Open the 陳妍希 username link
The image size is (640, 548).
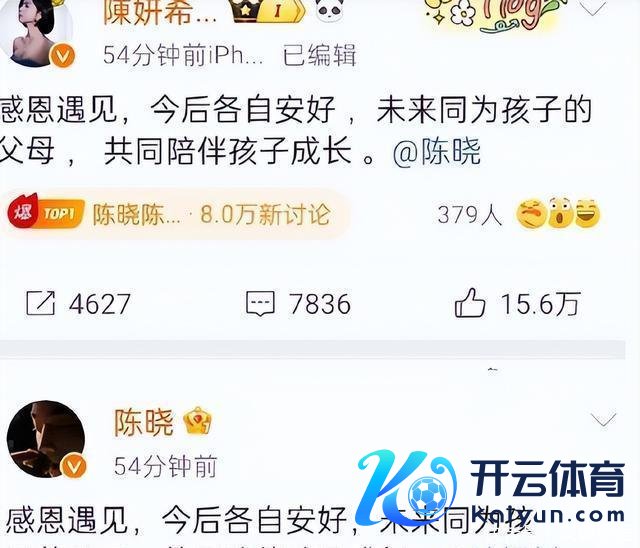[160, 12]
